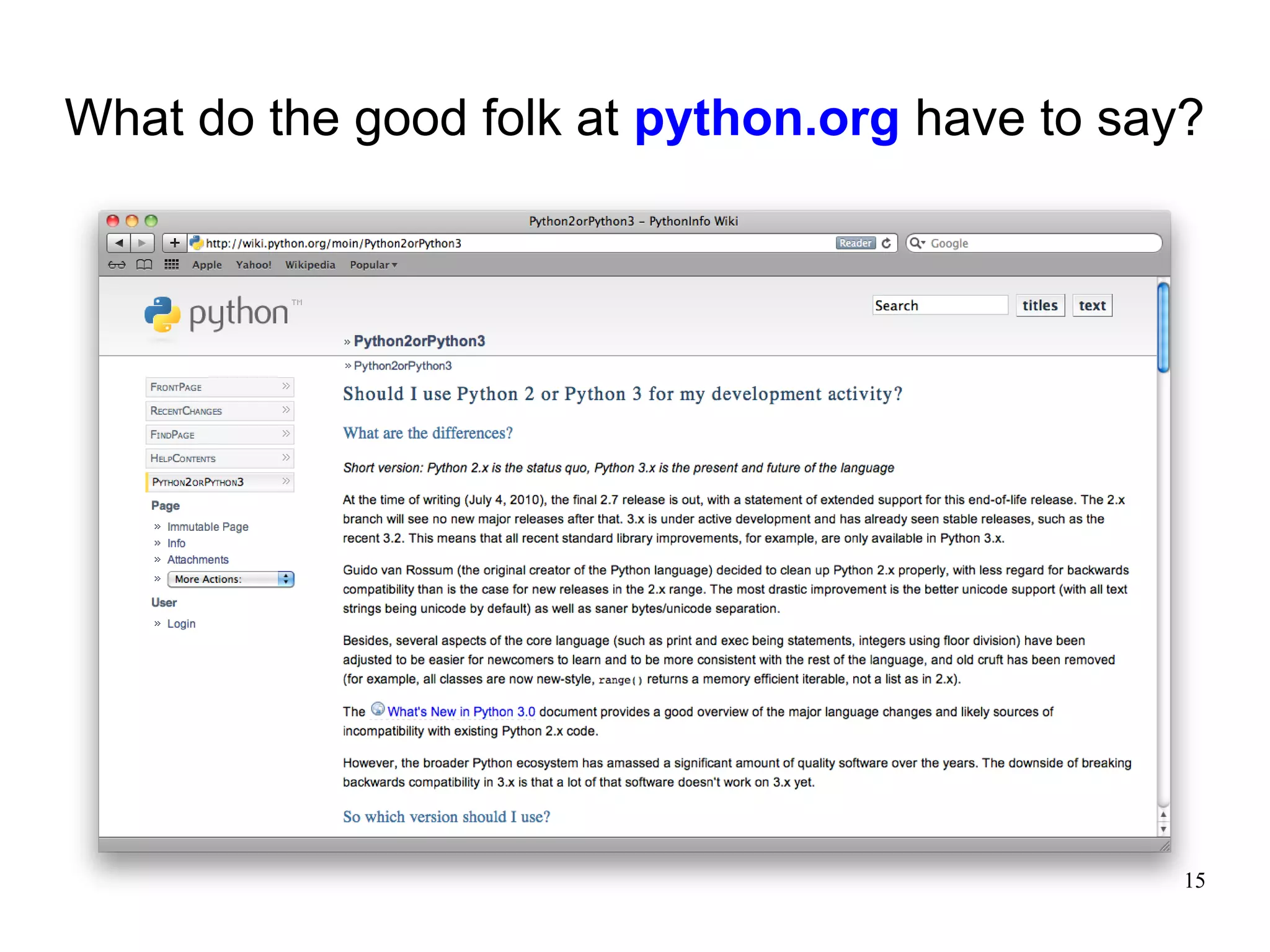This screenshot has width=1270, height=952.
Task: Click the vertical scrollbar thumb
Action: click(x=1163, y=327)
